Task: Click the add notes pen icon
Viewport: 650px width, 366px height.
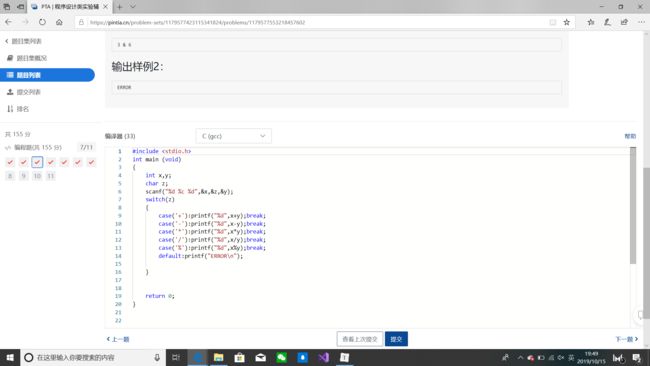Action: pyautogui.click(x=607, y=22)
